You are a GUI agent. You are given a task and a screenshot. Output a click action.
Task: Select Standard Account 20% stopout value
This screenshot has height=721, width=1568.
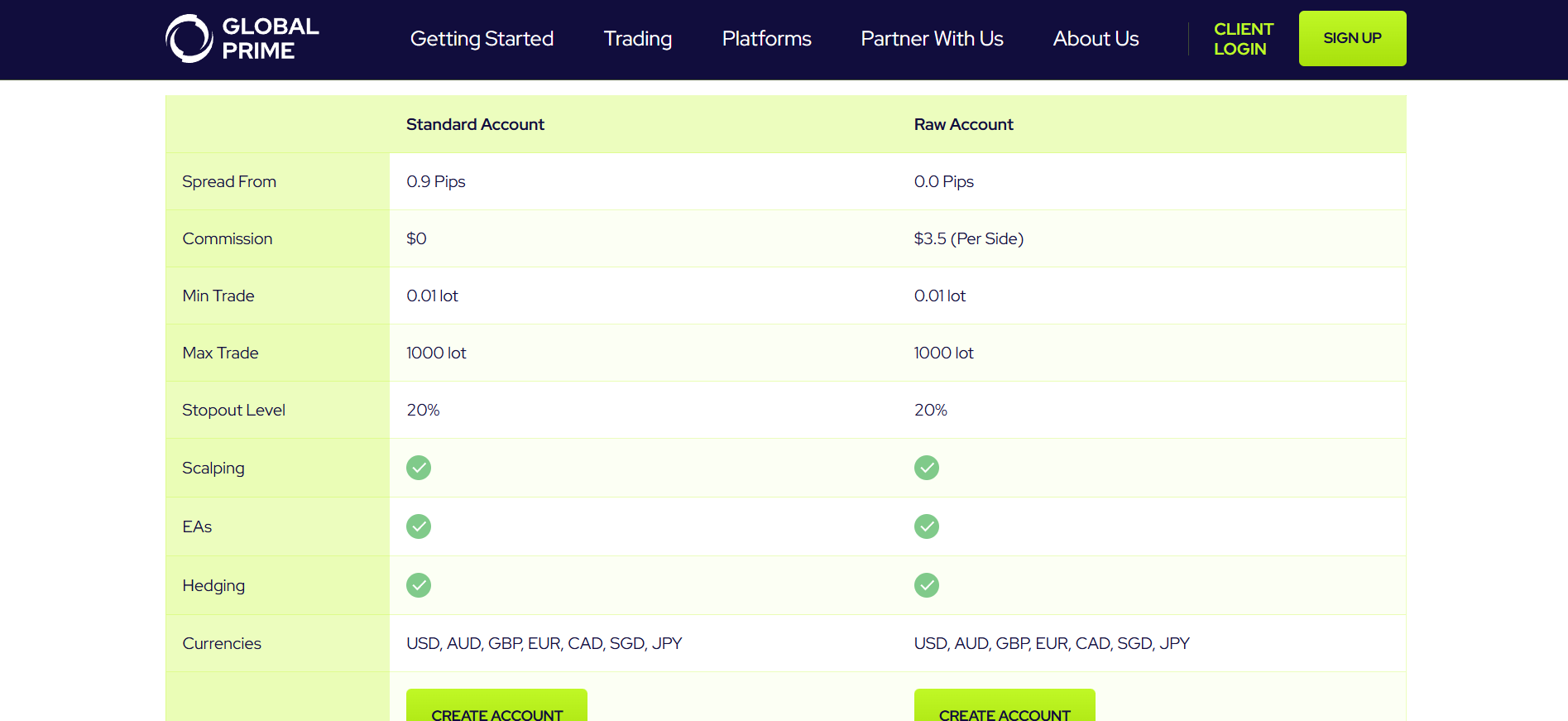423,410
